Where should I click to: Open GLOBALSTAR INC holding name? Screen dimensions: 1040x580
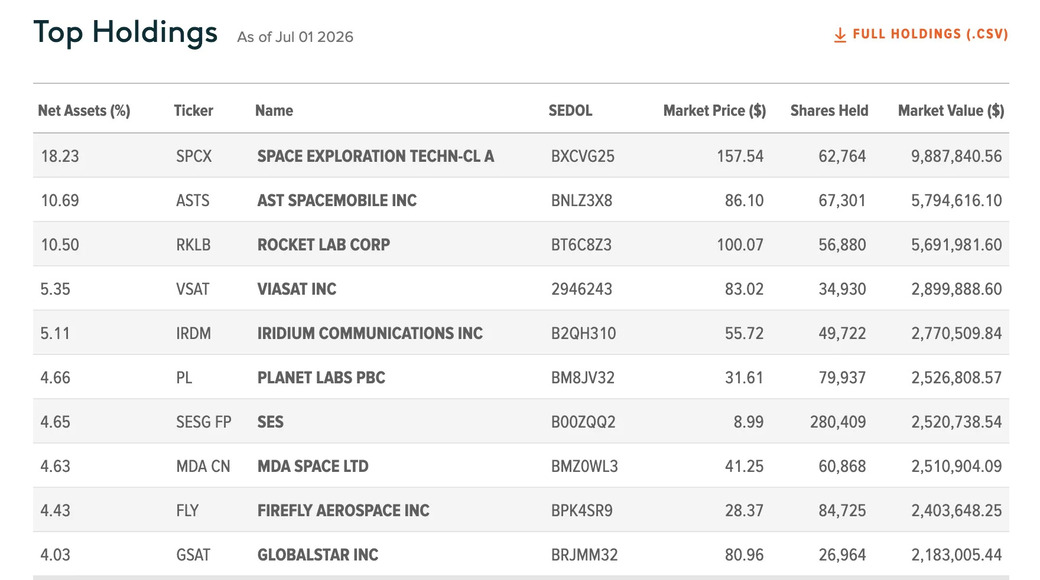tap(318, 555)
